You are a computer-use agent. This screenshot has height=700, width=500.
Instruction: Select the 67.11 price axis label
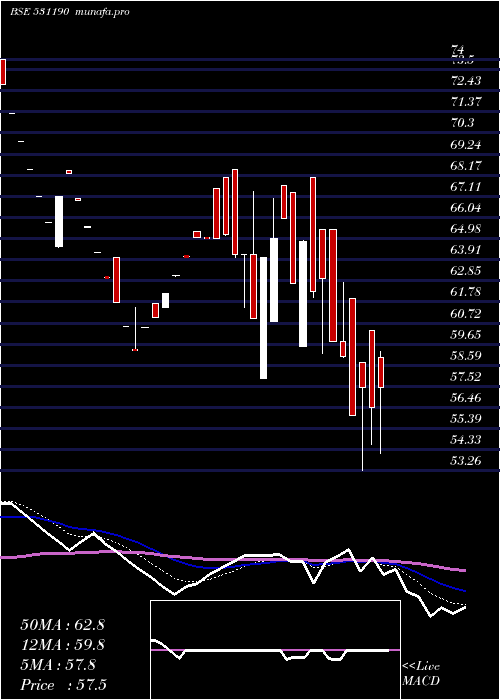click(466, 187)
